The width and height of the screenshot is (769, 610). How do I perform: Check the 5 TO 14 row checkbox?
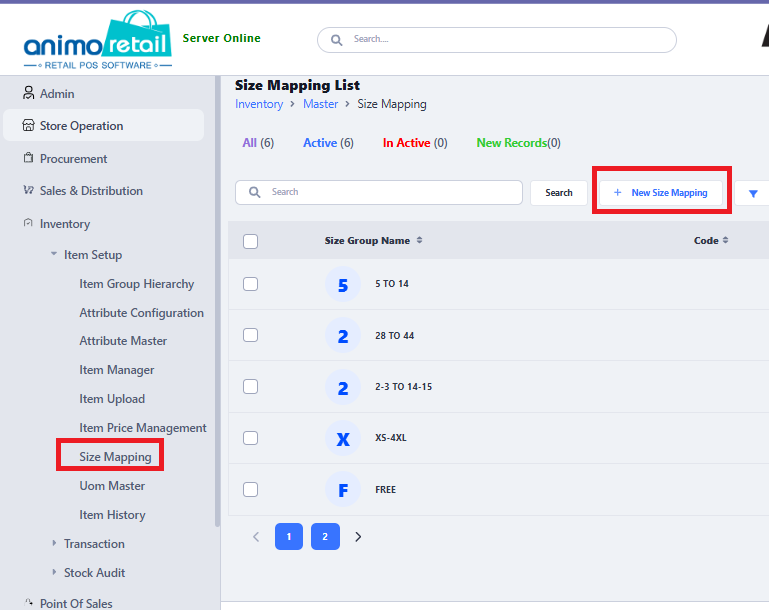click(x=251, y=284)
